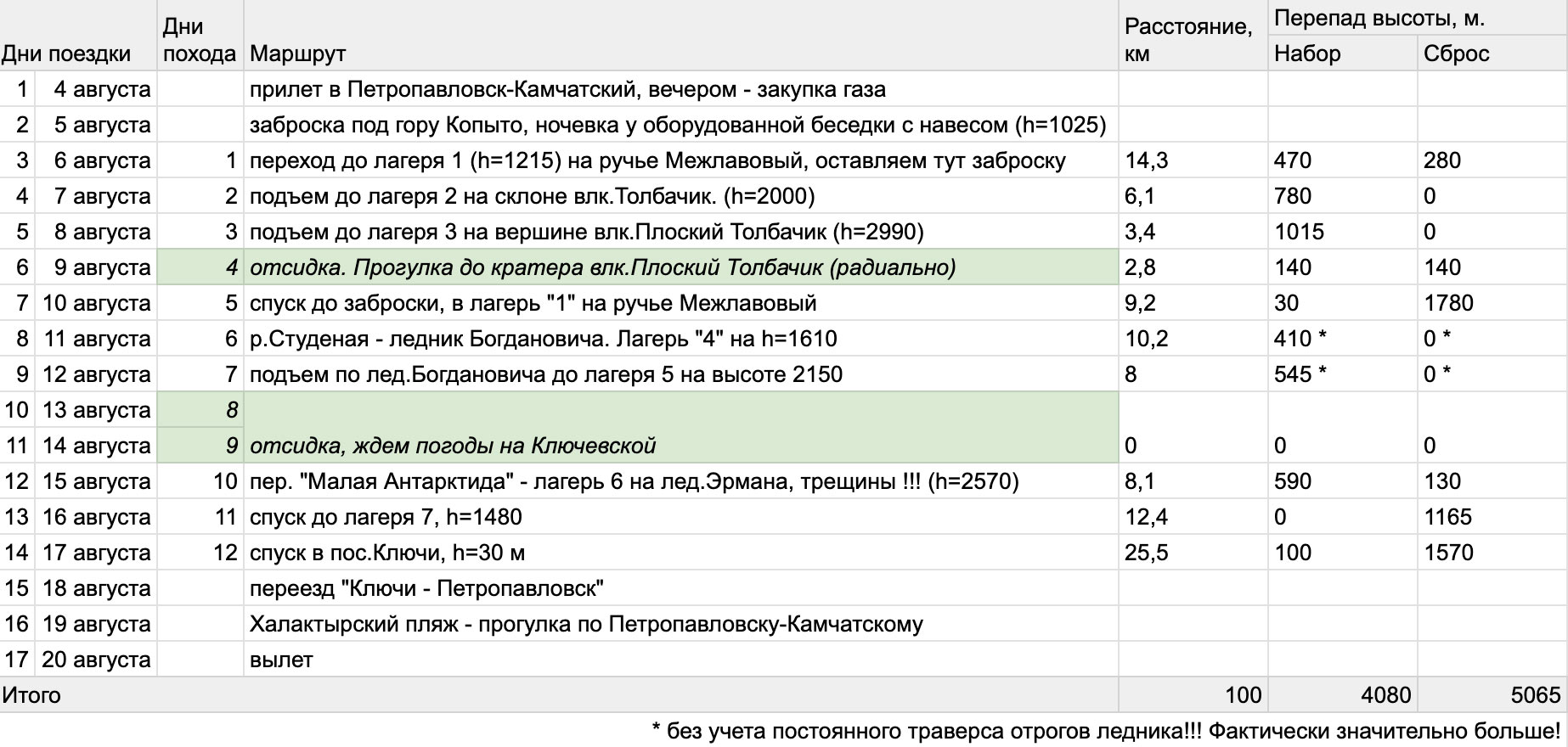Select descent value 130
The width and height of the screenshot is (1568, 747).
(x=1492, y=481)
